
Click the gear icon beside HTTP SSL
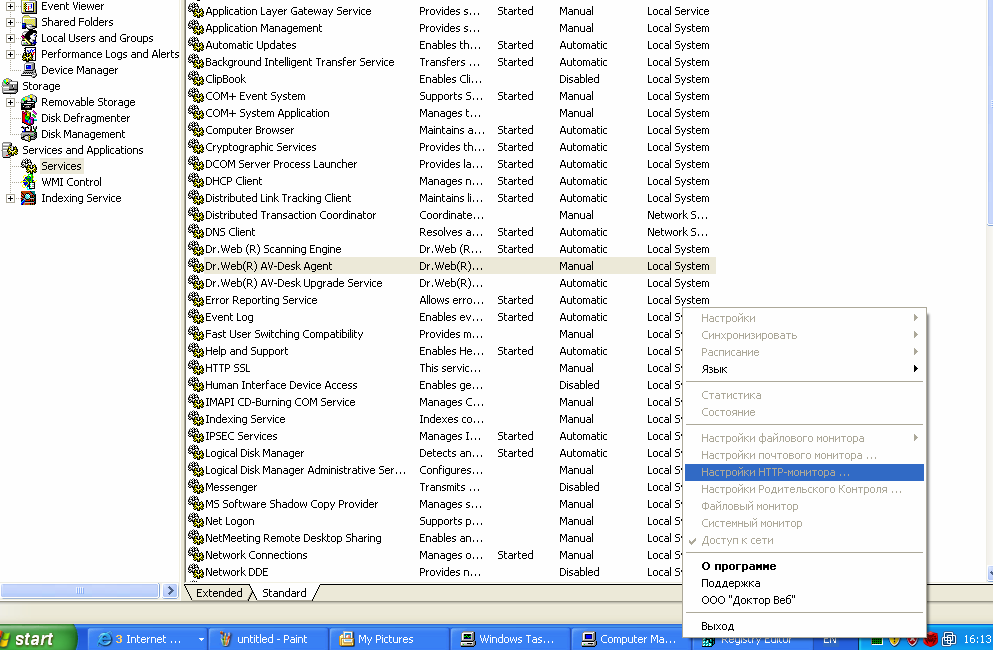tap(196, 367)
